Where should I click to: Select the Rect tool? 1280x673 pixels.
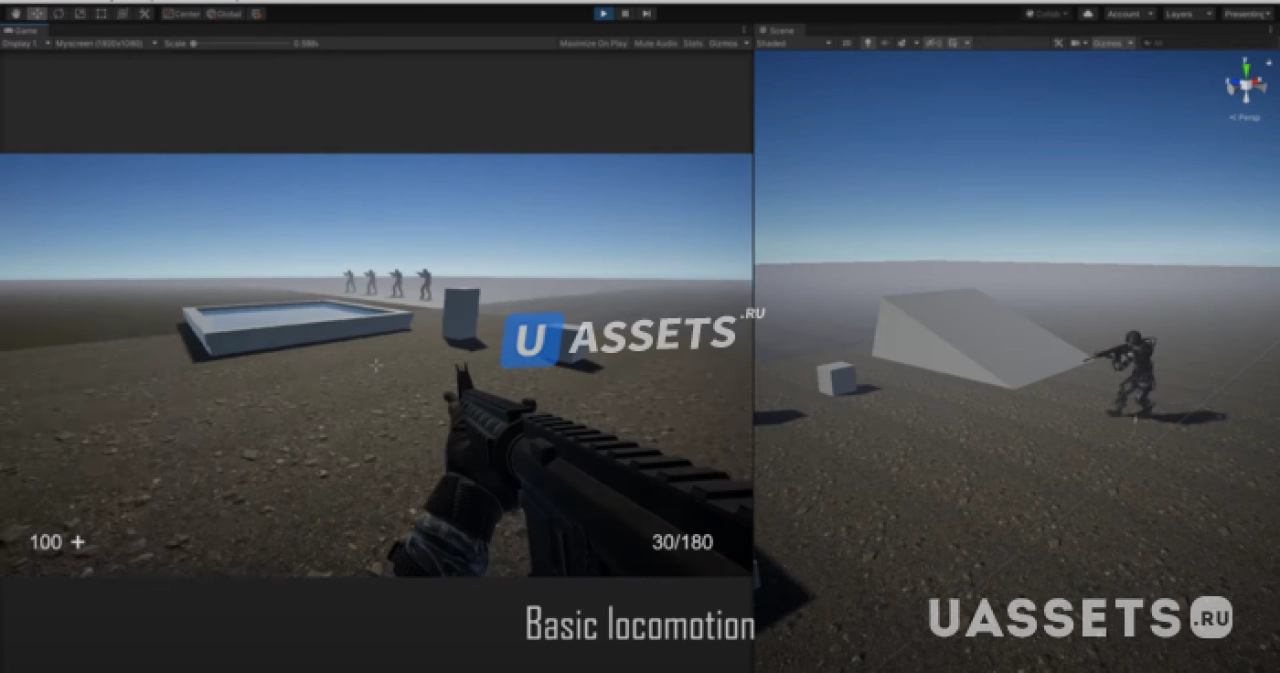101,14
